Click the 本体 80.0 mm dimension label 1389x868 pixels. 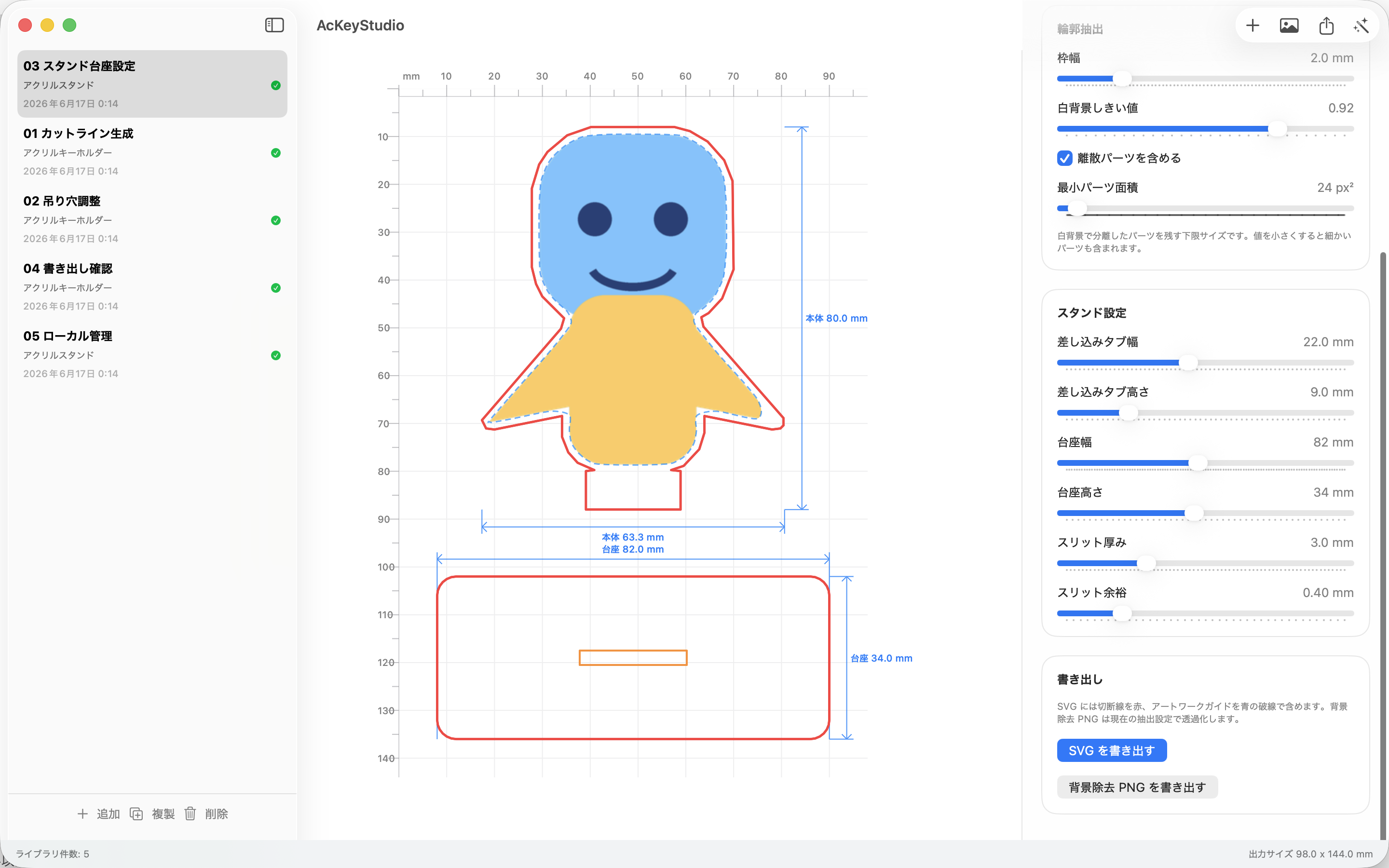(x=836, y=319)
